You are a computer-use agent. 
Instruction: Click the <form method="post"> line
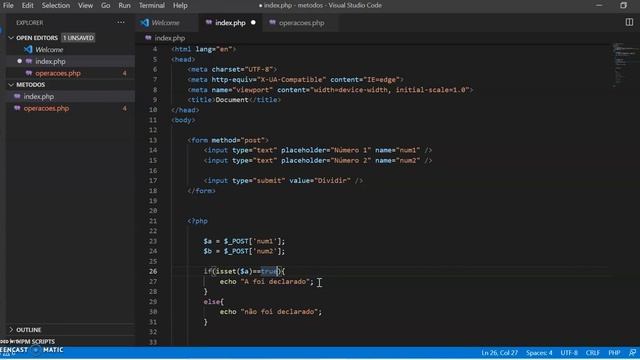coord(228,140)
